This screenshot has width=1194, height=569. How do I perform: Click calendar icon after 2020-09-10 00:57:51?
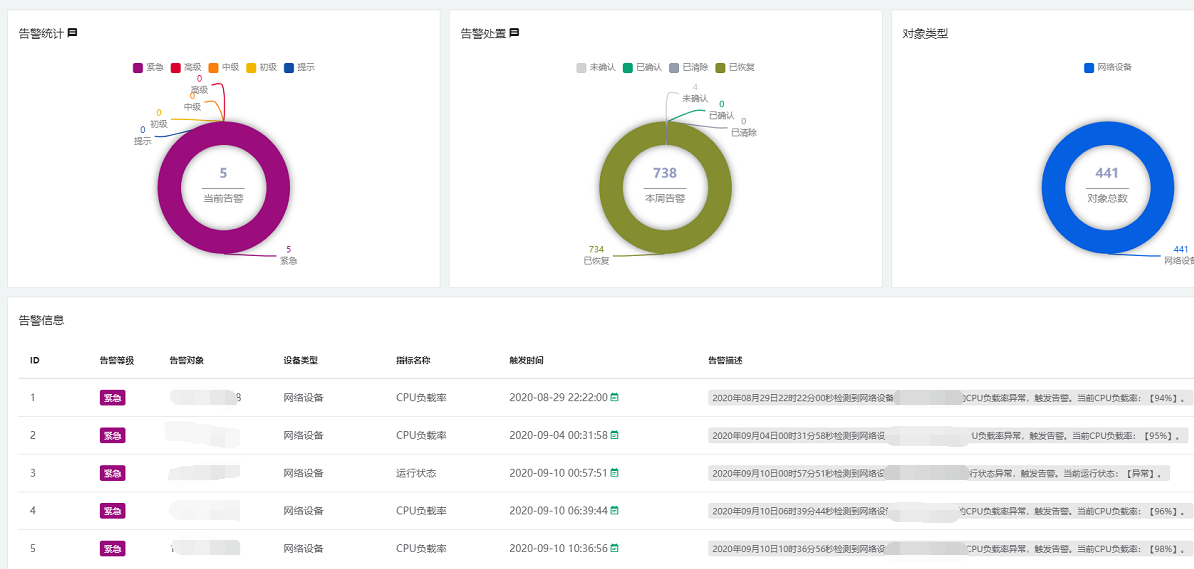click(x=615, y=473)
